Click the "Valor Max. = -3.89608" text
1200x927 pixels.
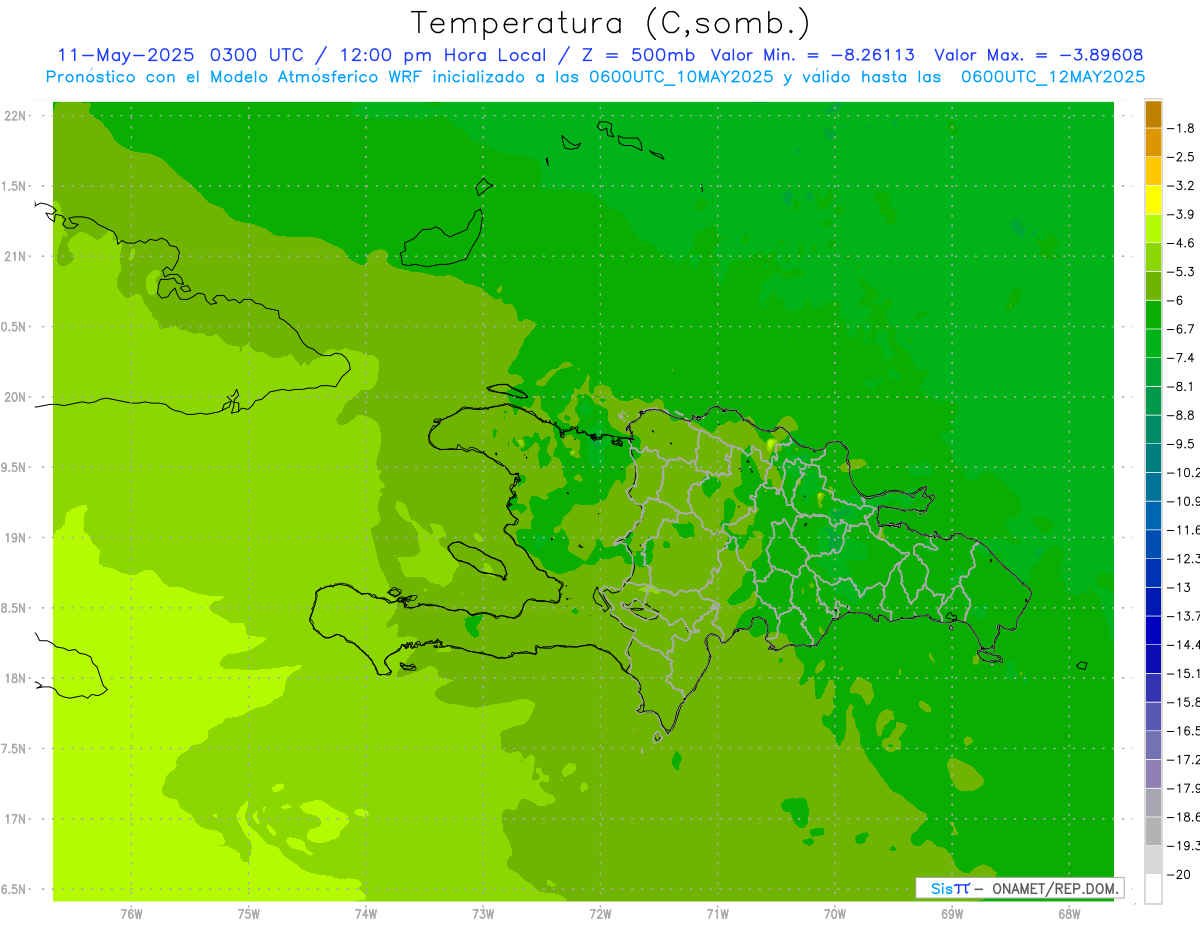point(1039,55)
